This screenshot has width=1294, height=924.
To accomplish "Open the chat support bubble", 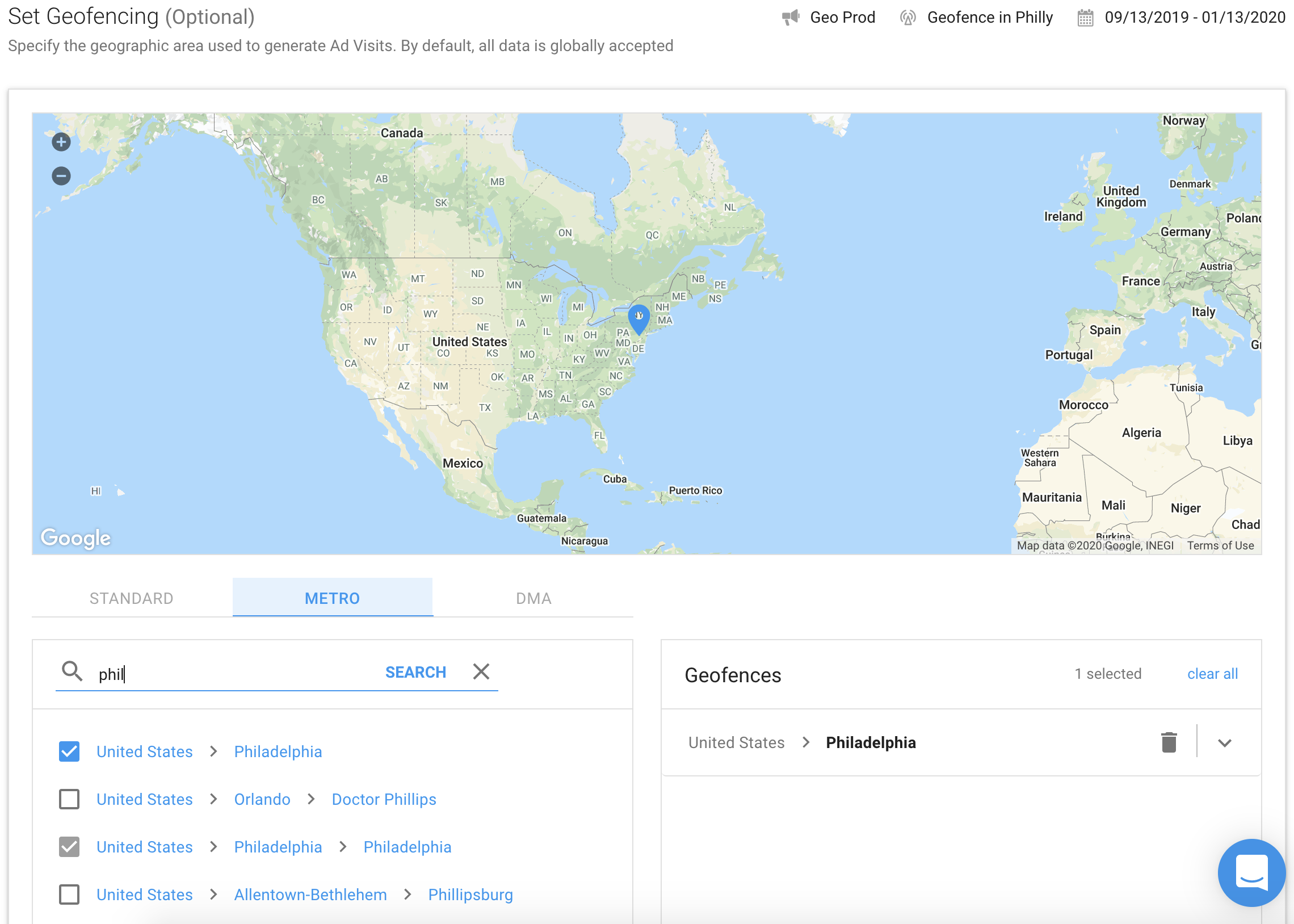I will coord(1251,872).
